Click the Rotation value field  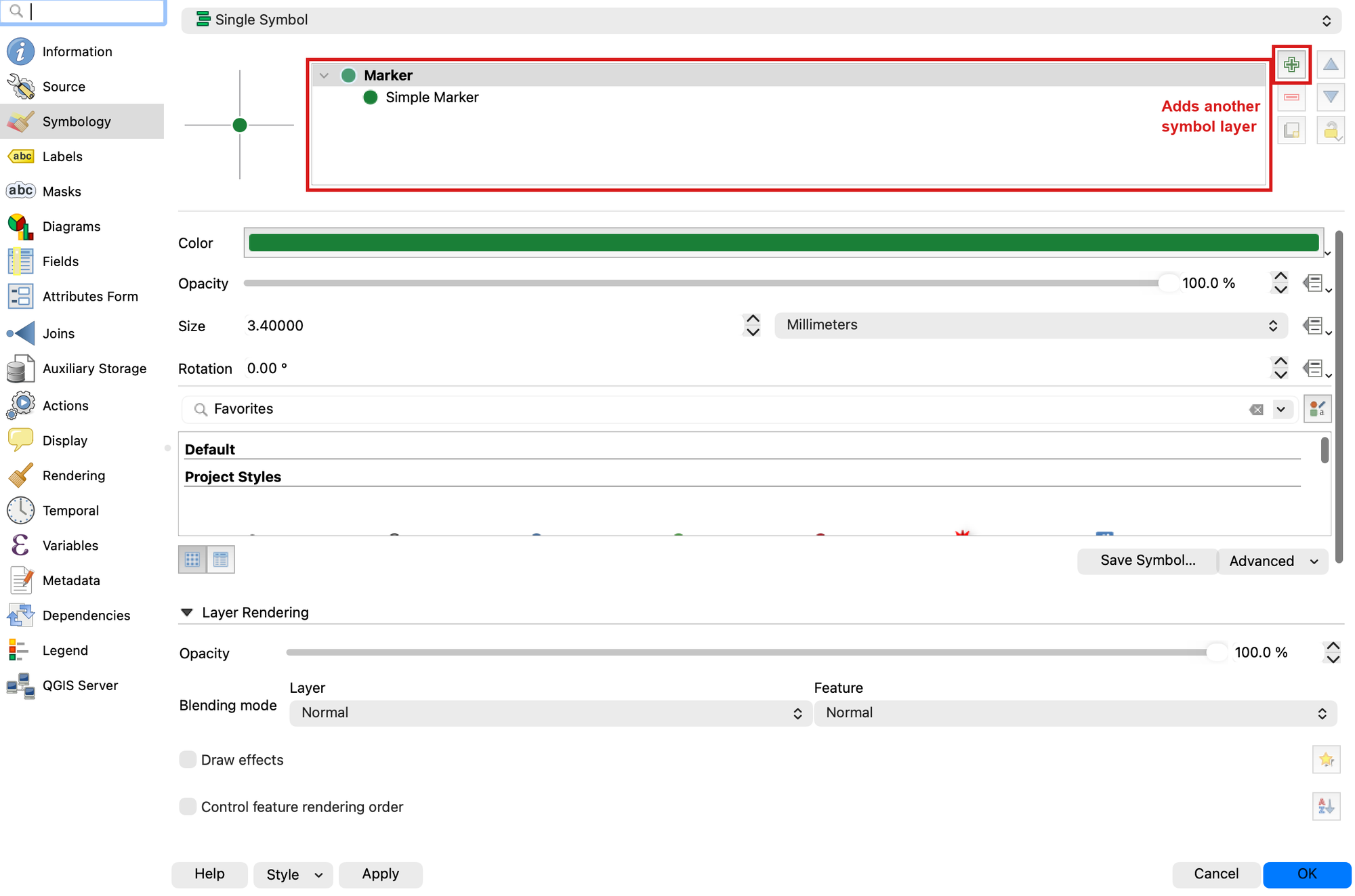(x=755, y=368)
